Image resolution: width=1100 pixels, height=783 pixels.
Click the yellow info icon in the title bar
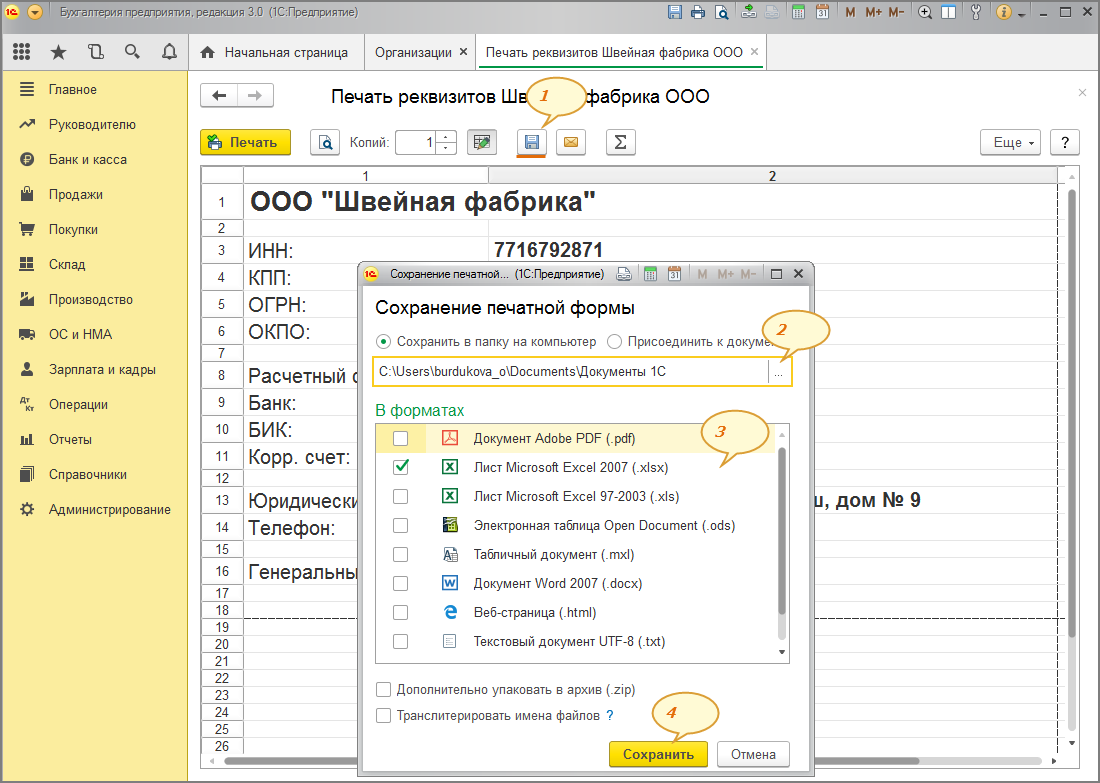(x=1004, y=12)
